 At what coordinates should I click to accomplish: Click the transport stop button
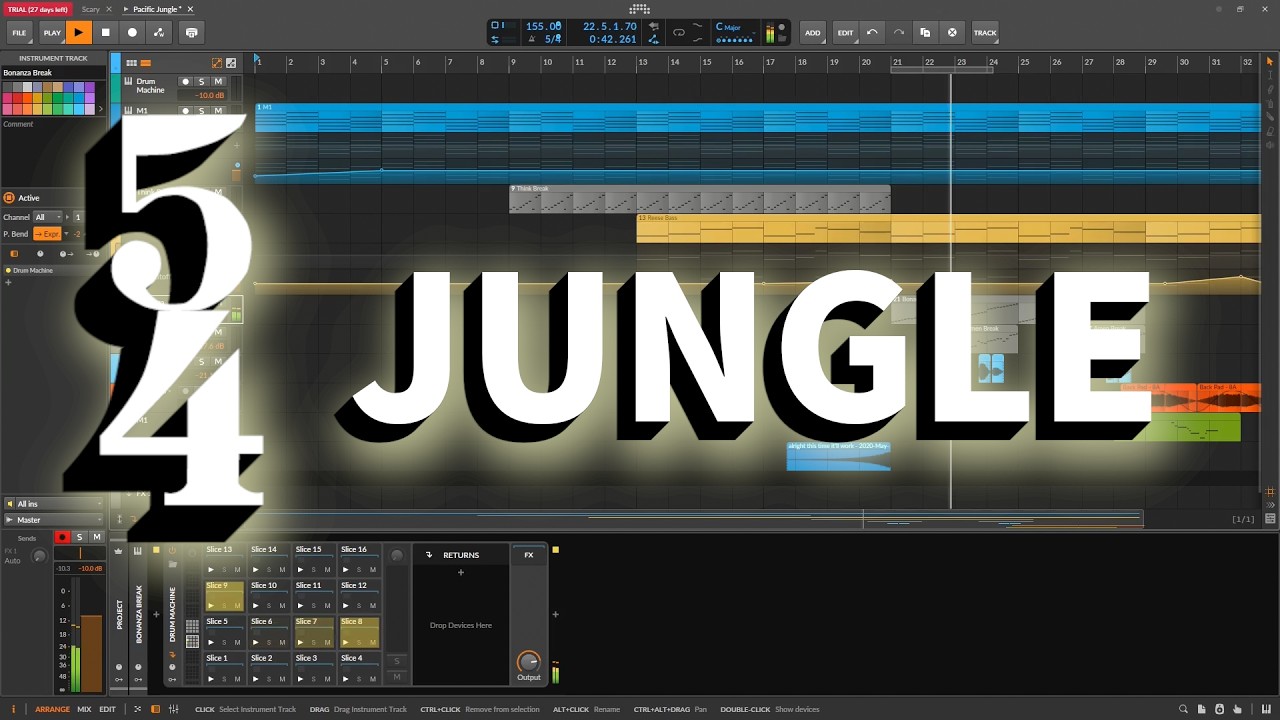[x=105, y=32]
